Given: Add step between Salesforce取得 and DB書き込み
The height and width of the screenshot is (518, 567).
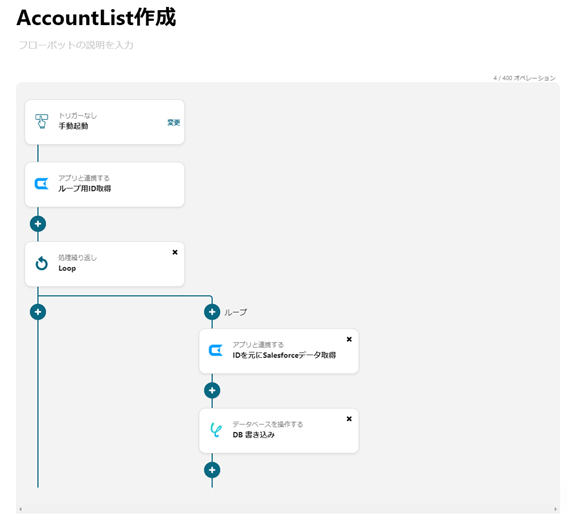Looking at the screenshot, I should pyautogui.click(x=212, y=390).
